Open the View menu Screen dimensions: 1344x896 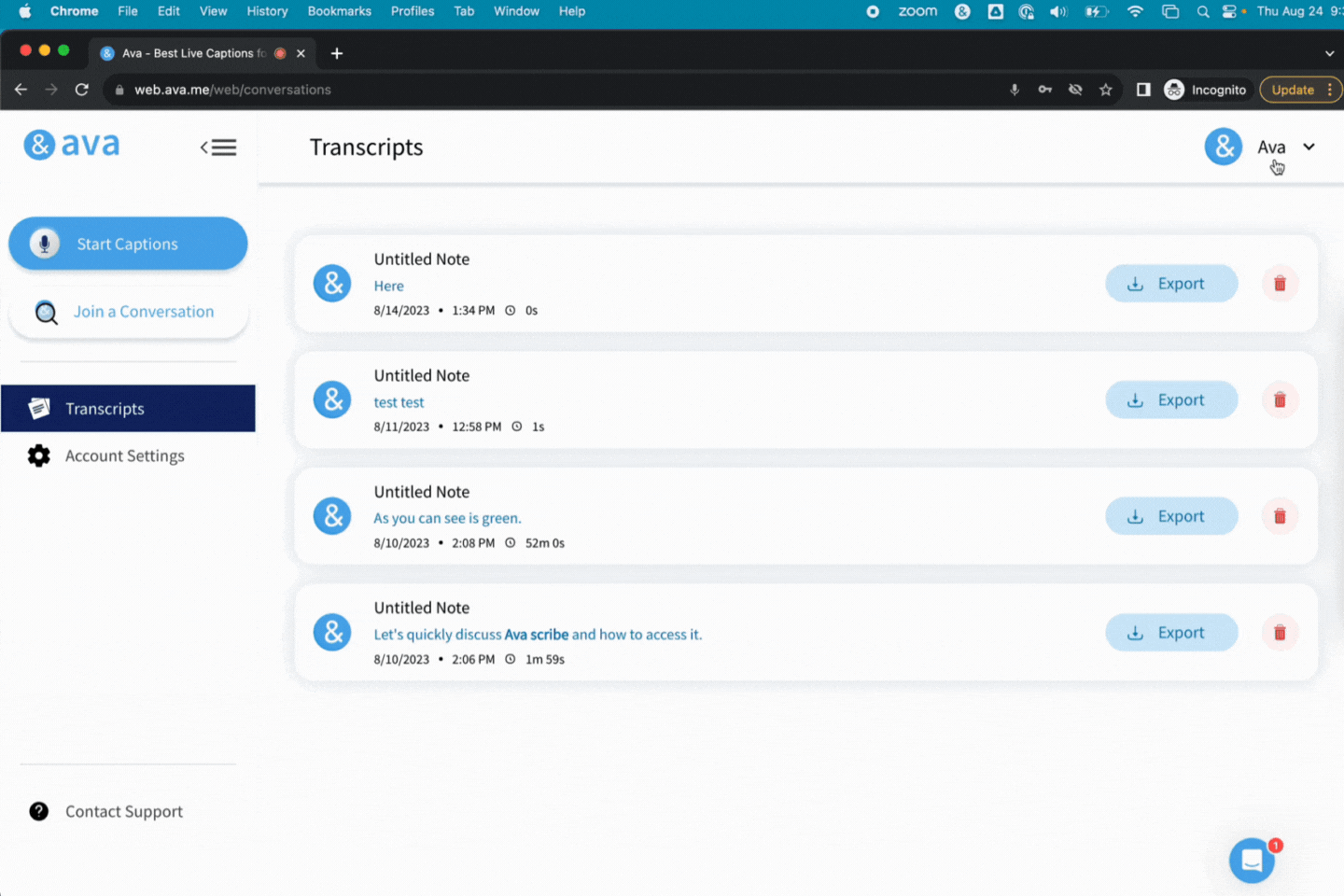point(214,11)
